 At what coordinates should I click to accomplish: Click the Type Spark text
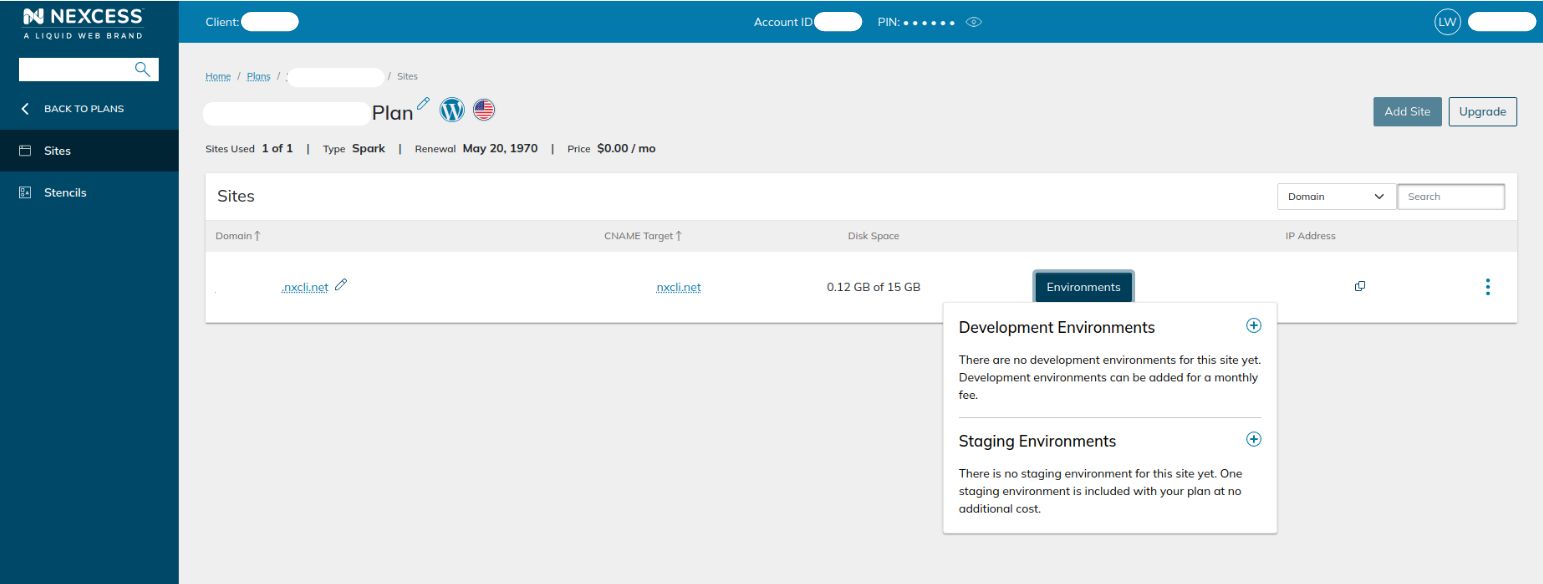354,149
